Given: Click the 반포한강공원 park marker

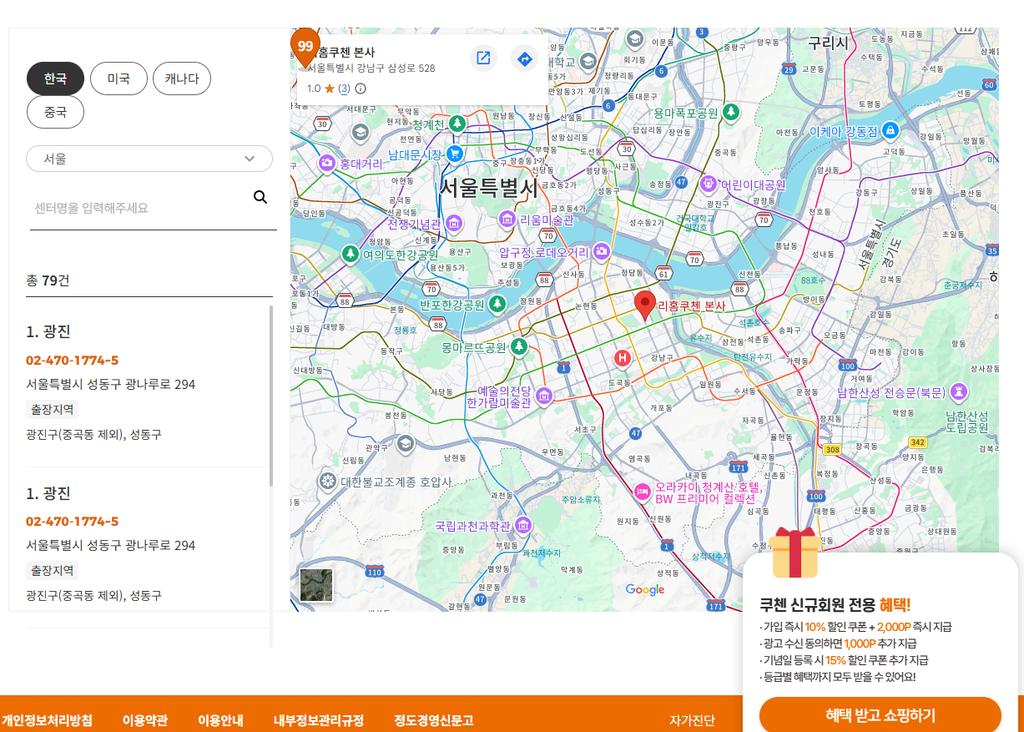Looking at the screenshot, I should coord(498,304).
